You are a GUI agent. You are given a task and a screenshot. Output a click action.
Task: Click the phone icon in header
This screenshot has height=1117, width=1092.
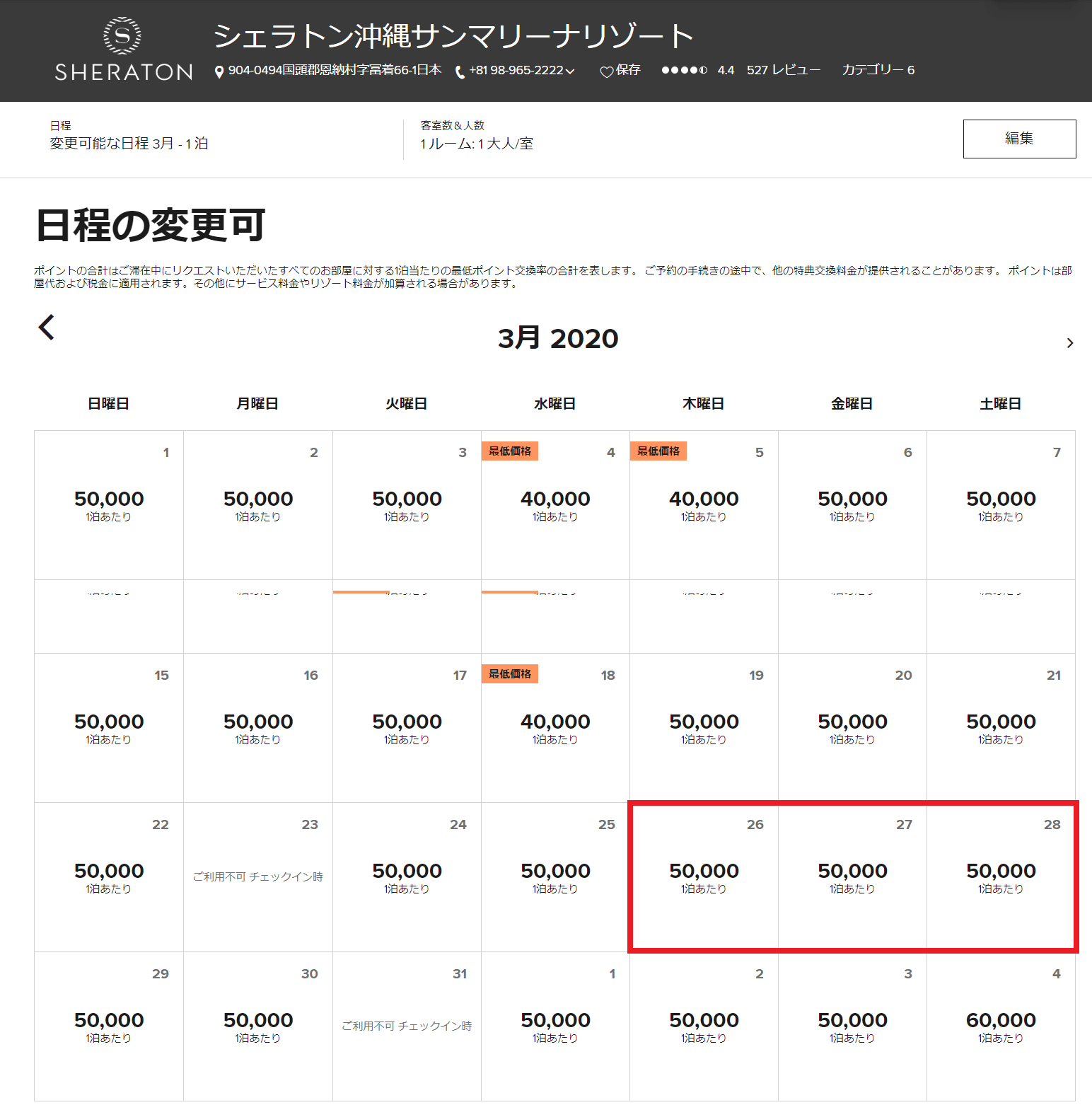tap(460, 71)
